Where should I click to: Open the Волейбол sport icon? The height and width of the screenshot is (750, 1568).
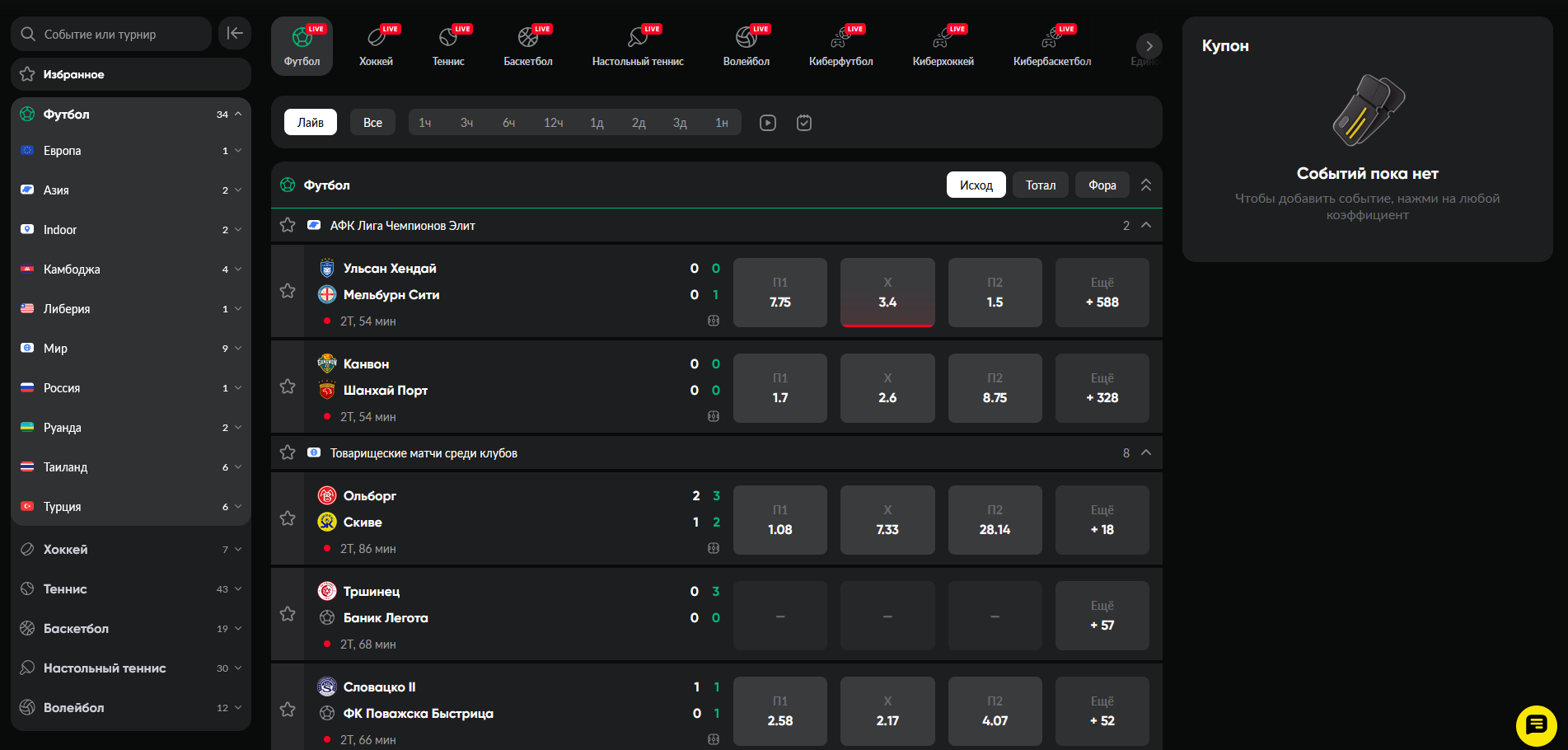click(746, 45)
